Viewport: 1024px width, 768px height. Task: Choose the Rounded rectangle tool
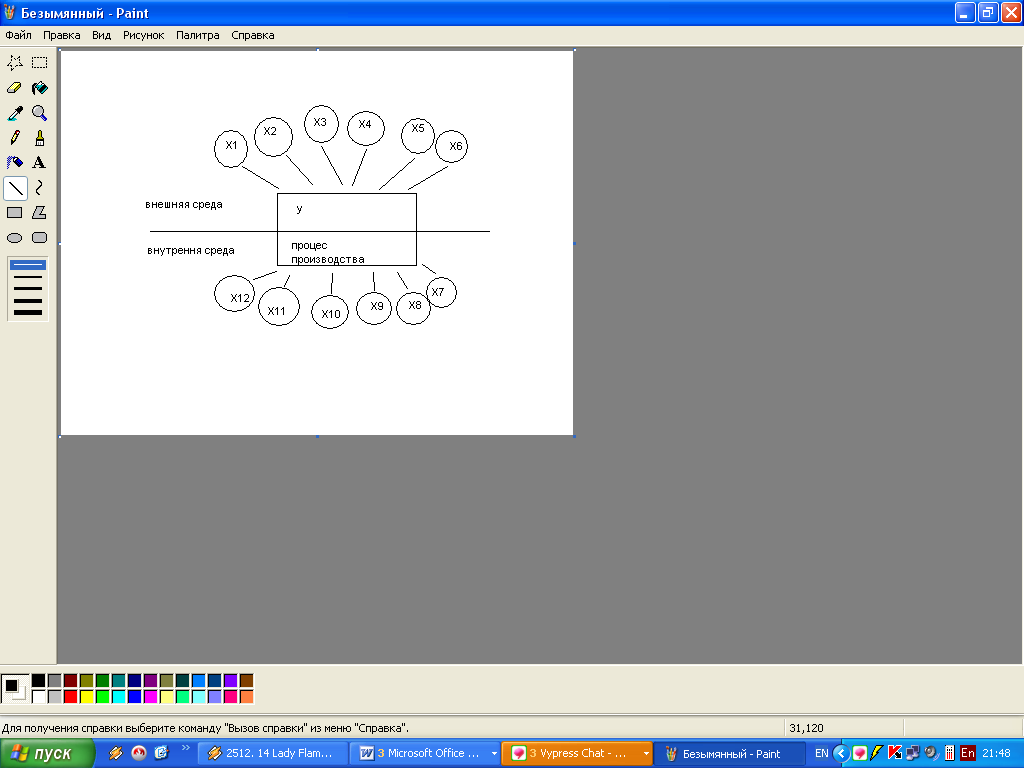point(40,238)
